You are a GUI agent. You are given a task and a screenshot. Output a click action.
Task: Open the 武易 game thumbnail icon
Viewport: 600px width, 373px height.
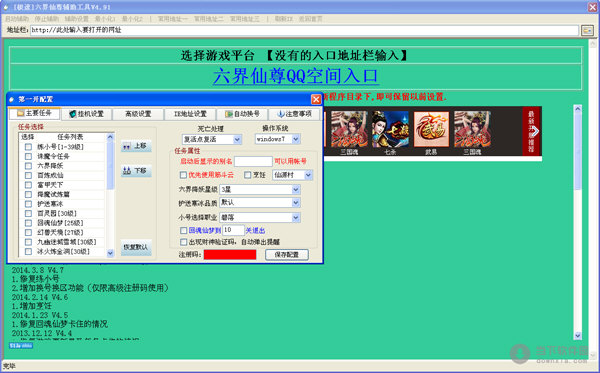431,129
